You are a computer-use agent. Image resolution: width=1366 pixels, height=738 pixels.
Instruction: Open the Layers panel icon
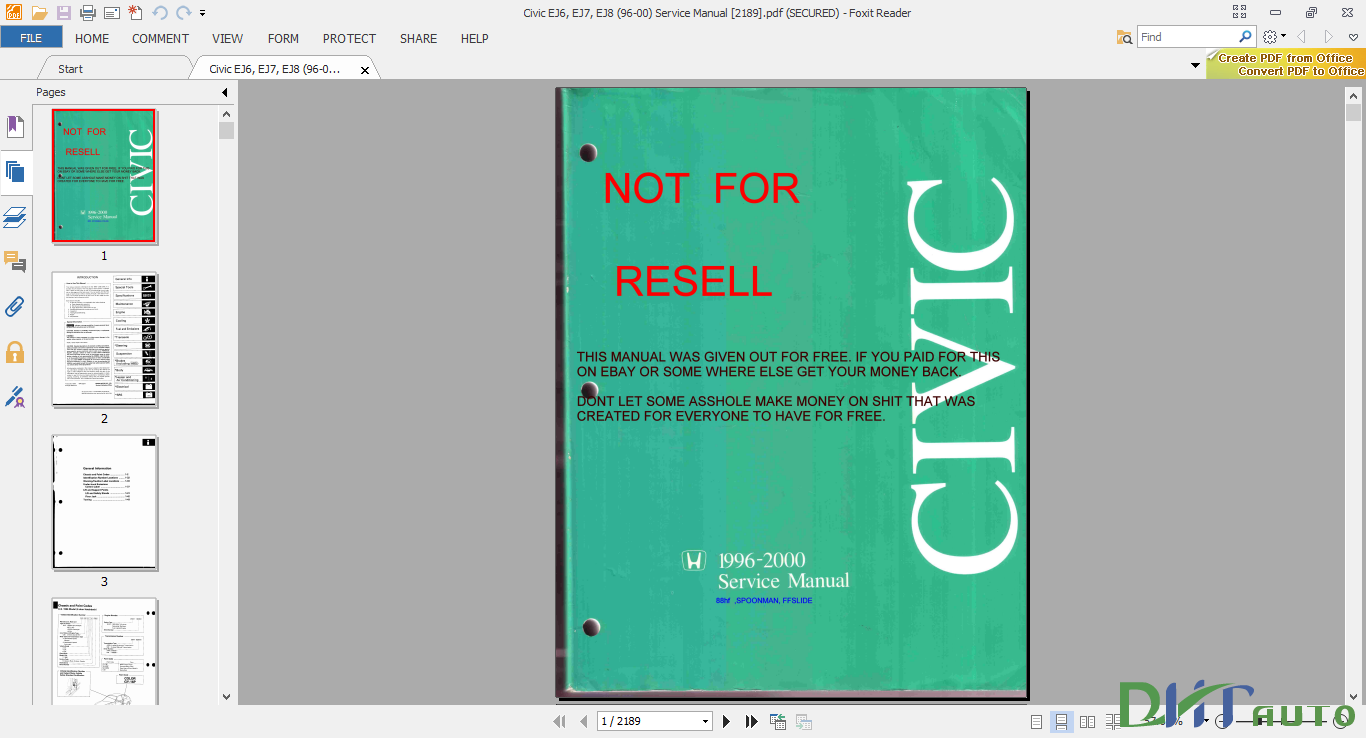pos(15,217)
